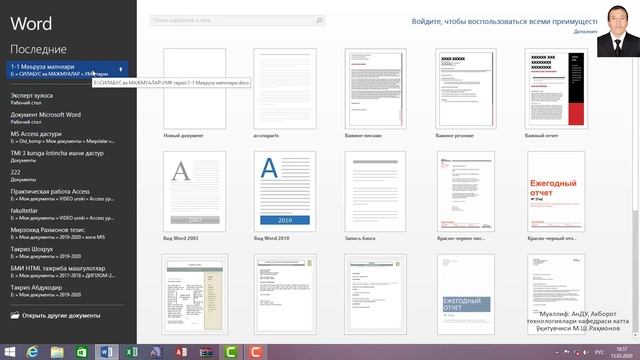Open the volume speaker tray icon
The width and height of the screenshot is (640, 360).
[x=586, y=352]
